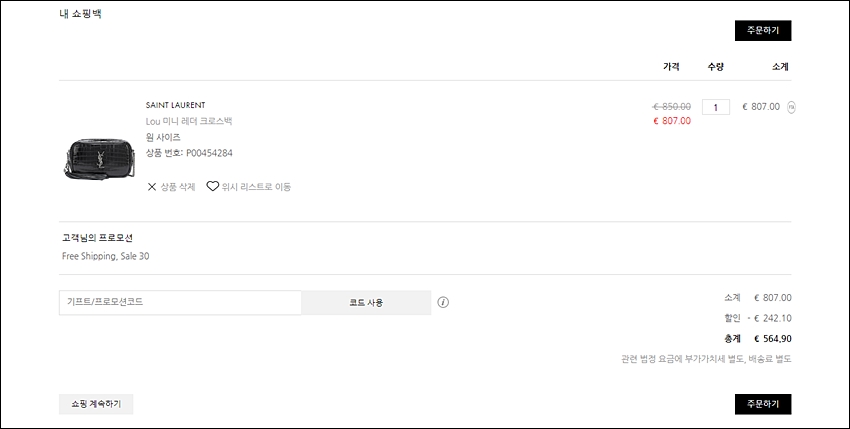
Task: Click the VAT and shipping notice text
Action: point(706,359)
